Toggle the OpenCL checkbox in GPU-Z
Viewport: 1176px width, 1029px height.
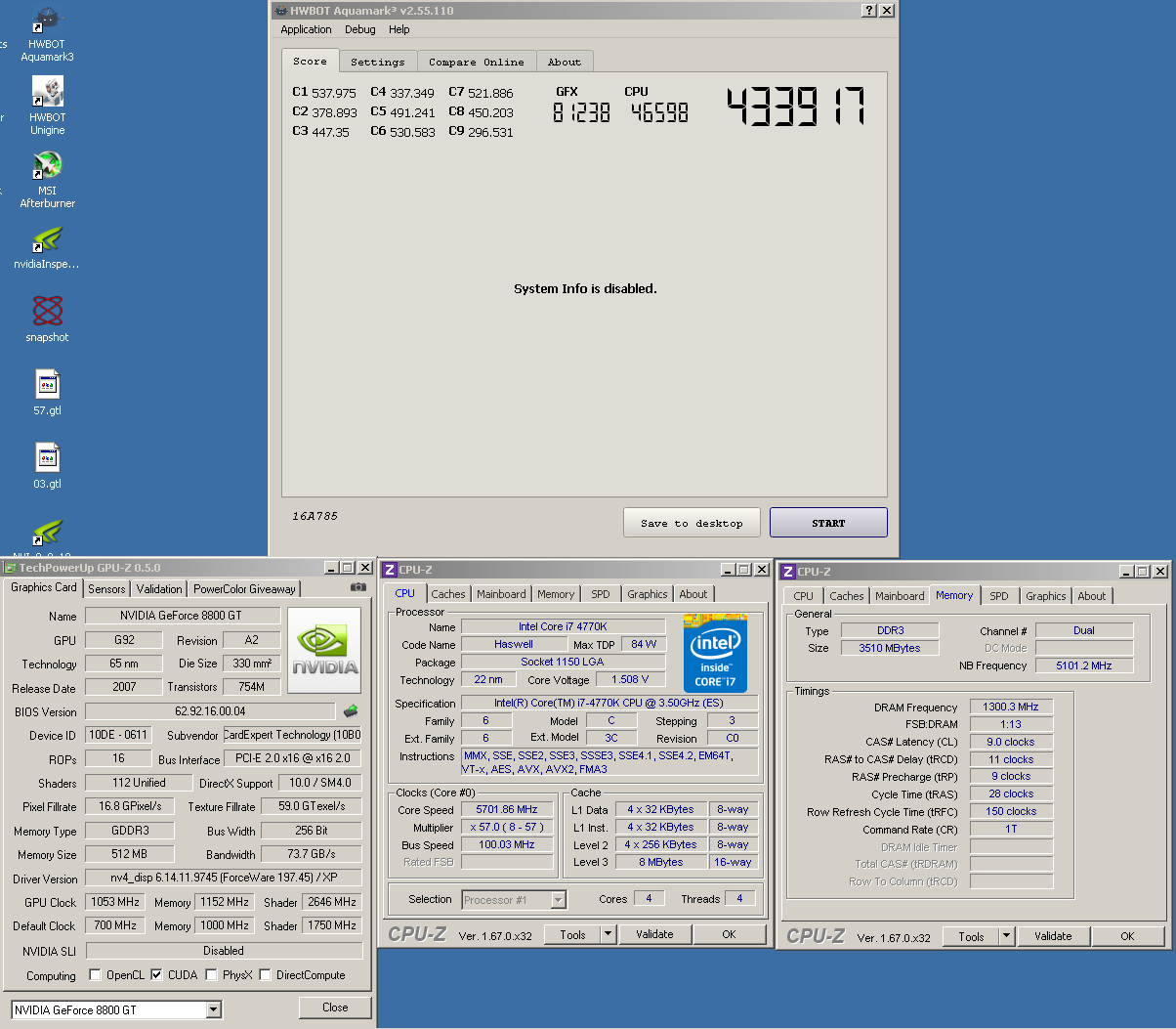click(95, 974)
